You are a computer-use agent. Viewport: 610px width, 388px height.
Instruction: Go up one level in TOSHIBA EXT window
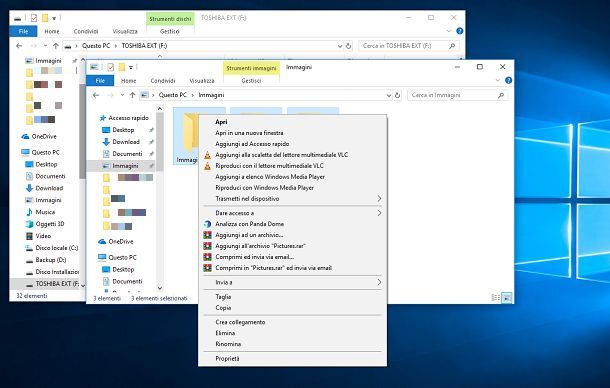click(56, 46)
